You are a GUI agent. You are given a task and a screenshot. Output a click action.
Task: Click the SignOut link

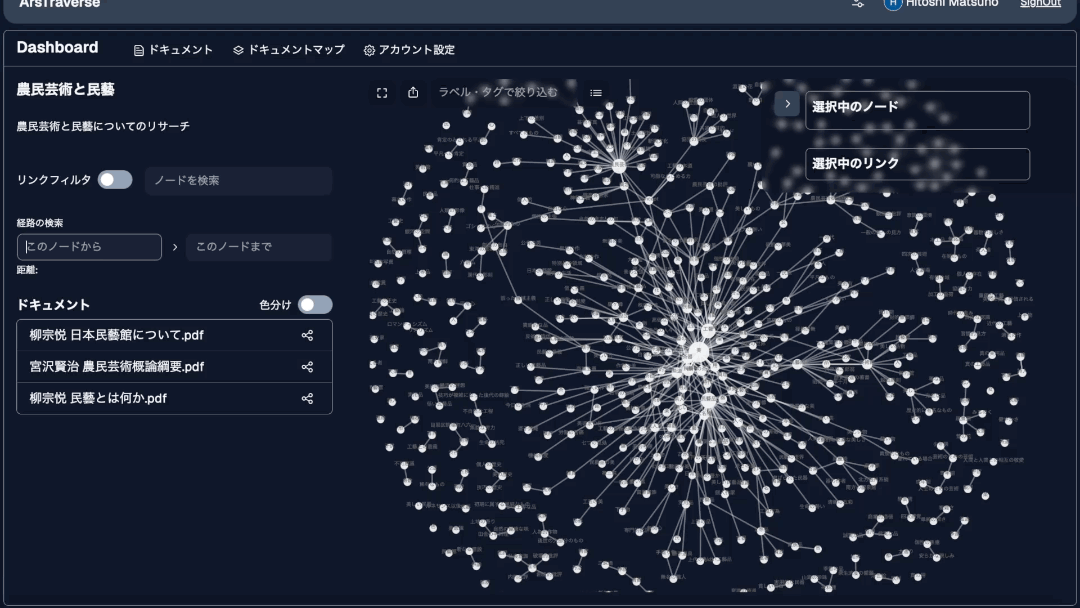[1040, 4]
